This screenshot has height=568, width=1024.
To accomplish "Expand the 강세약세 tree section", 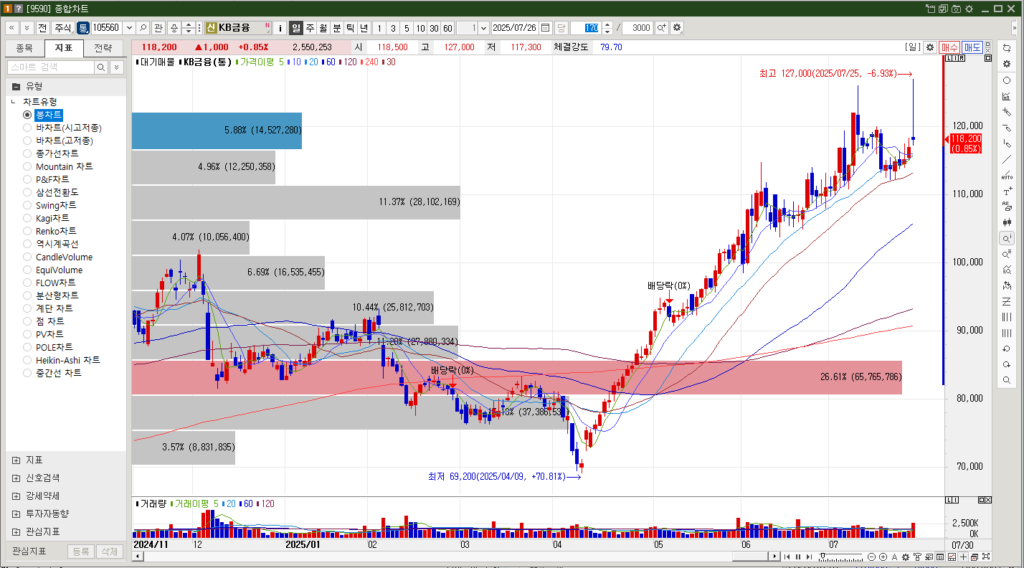I will point(16,496).
